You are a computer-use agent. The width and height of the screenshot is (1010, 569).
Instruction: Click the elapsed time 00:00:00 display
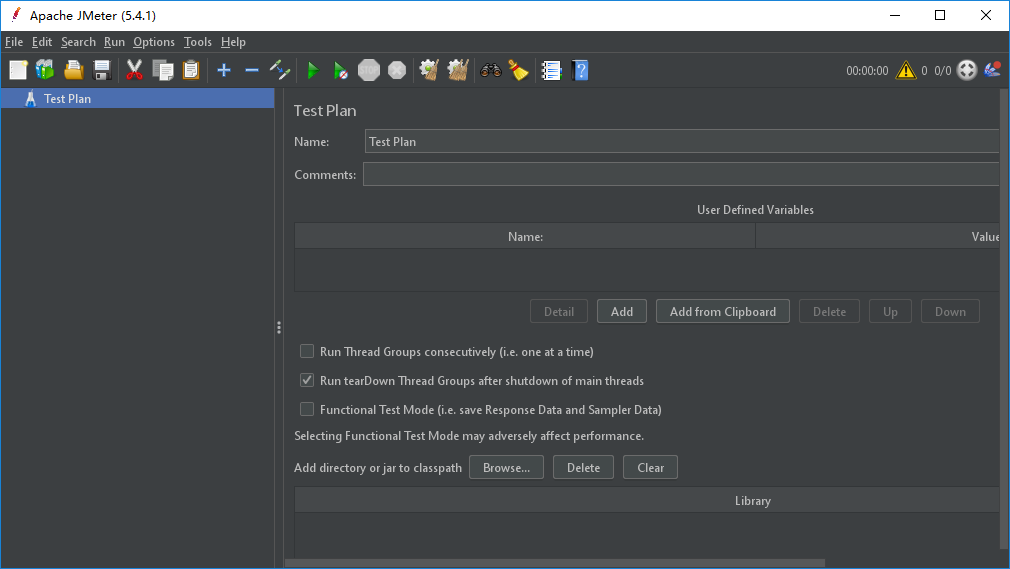point(867,70)
